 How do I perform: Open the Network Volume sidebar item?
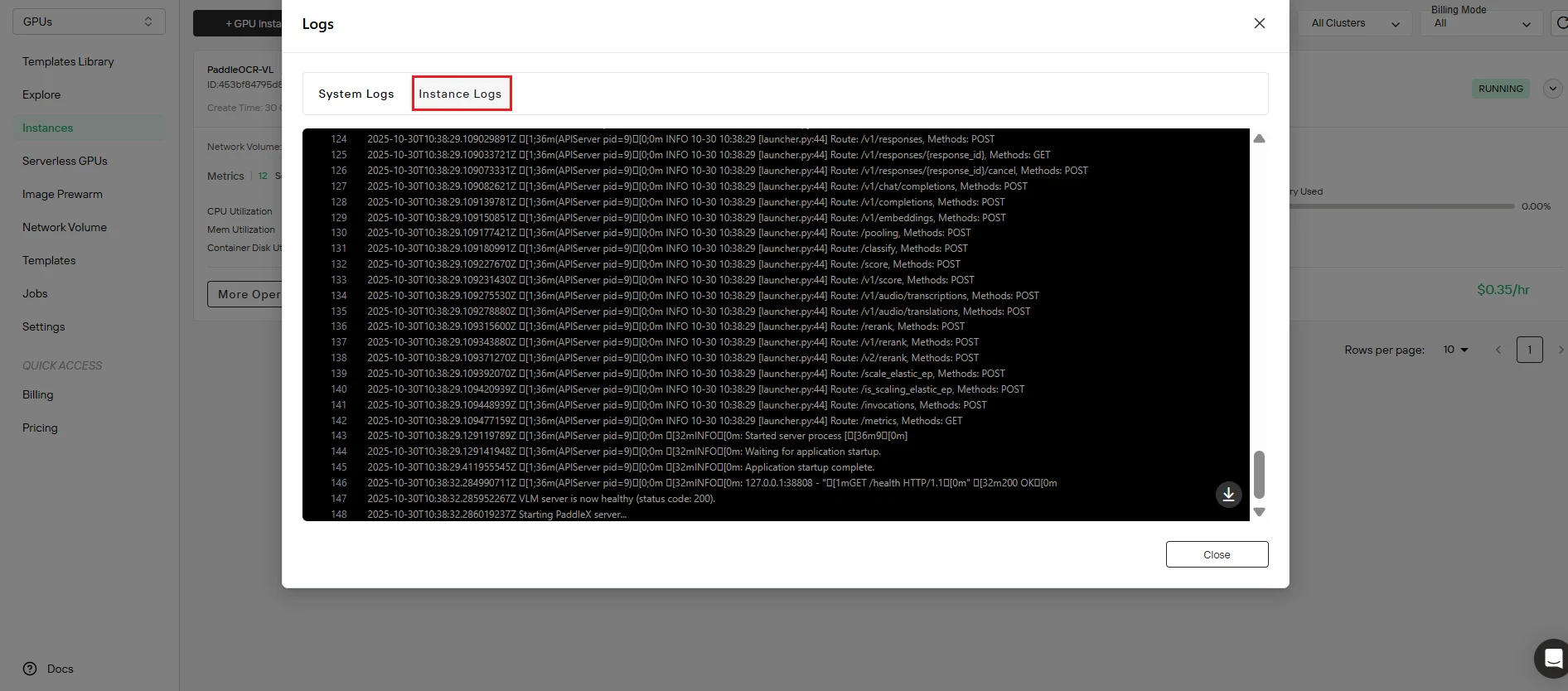point(65,227)
